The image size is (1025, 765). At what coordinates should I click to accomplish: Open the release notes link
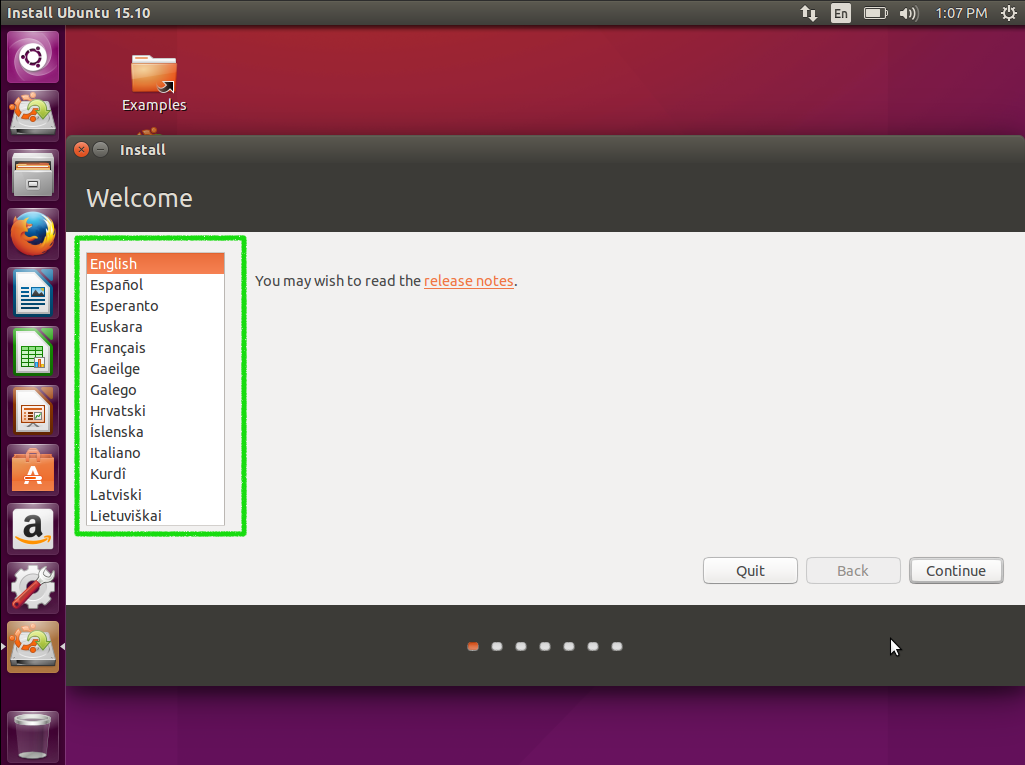click(x=469, y=281)
